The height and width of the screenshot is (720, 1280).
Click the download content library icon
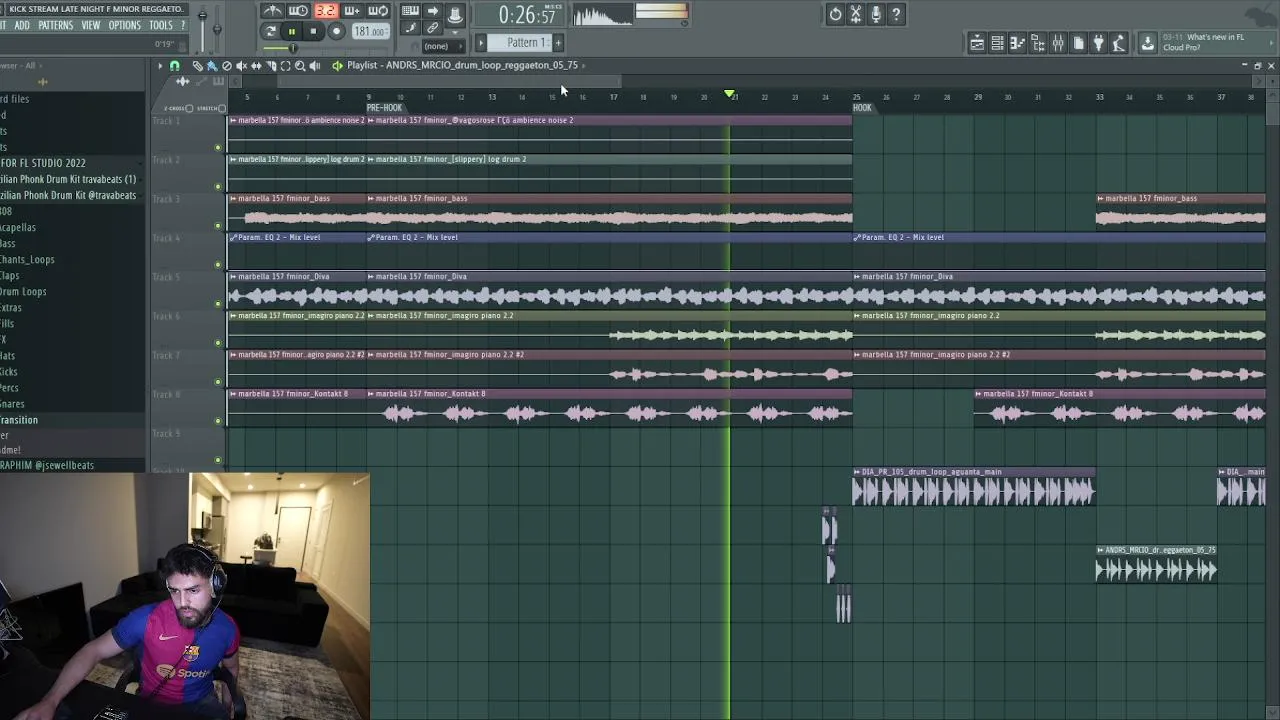click(1147, 43)
